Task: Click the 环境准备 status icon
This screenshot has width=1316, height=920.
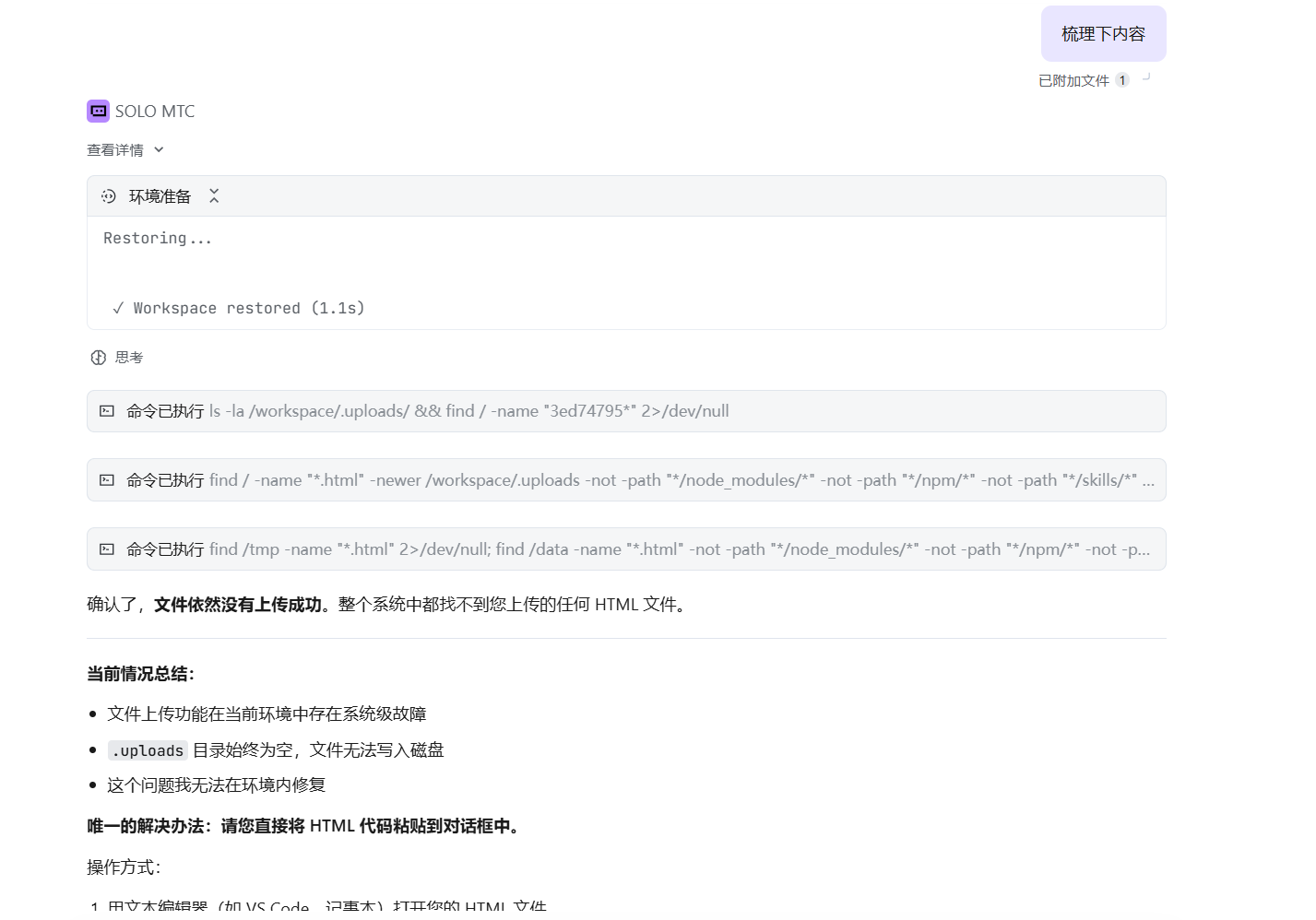Action: 109,196
